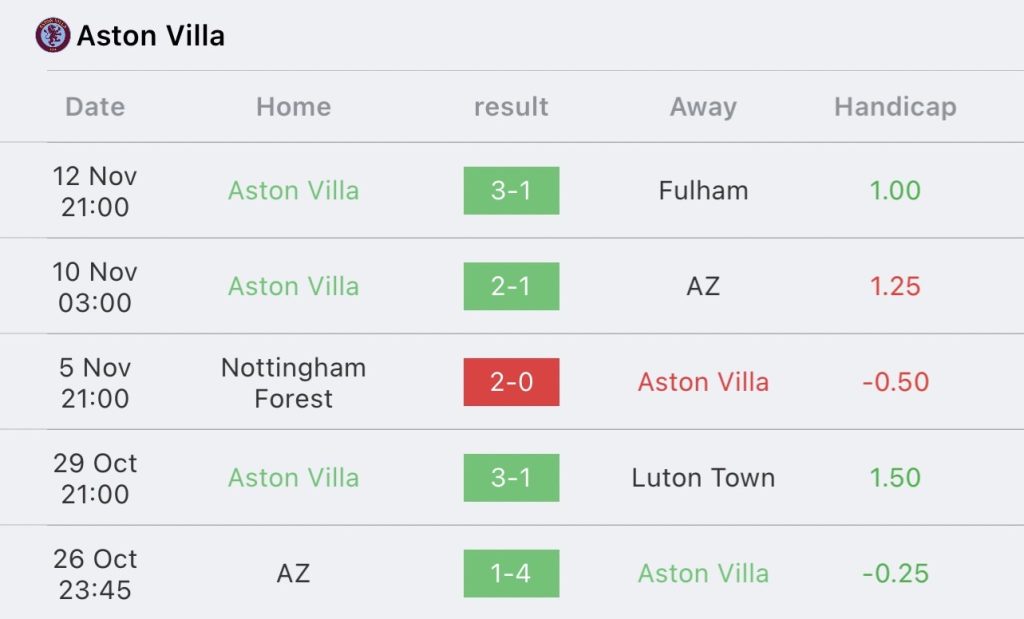
Task: Click the Luton Town away team name
Action: (703, 478)
